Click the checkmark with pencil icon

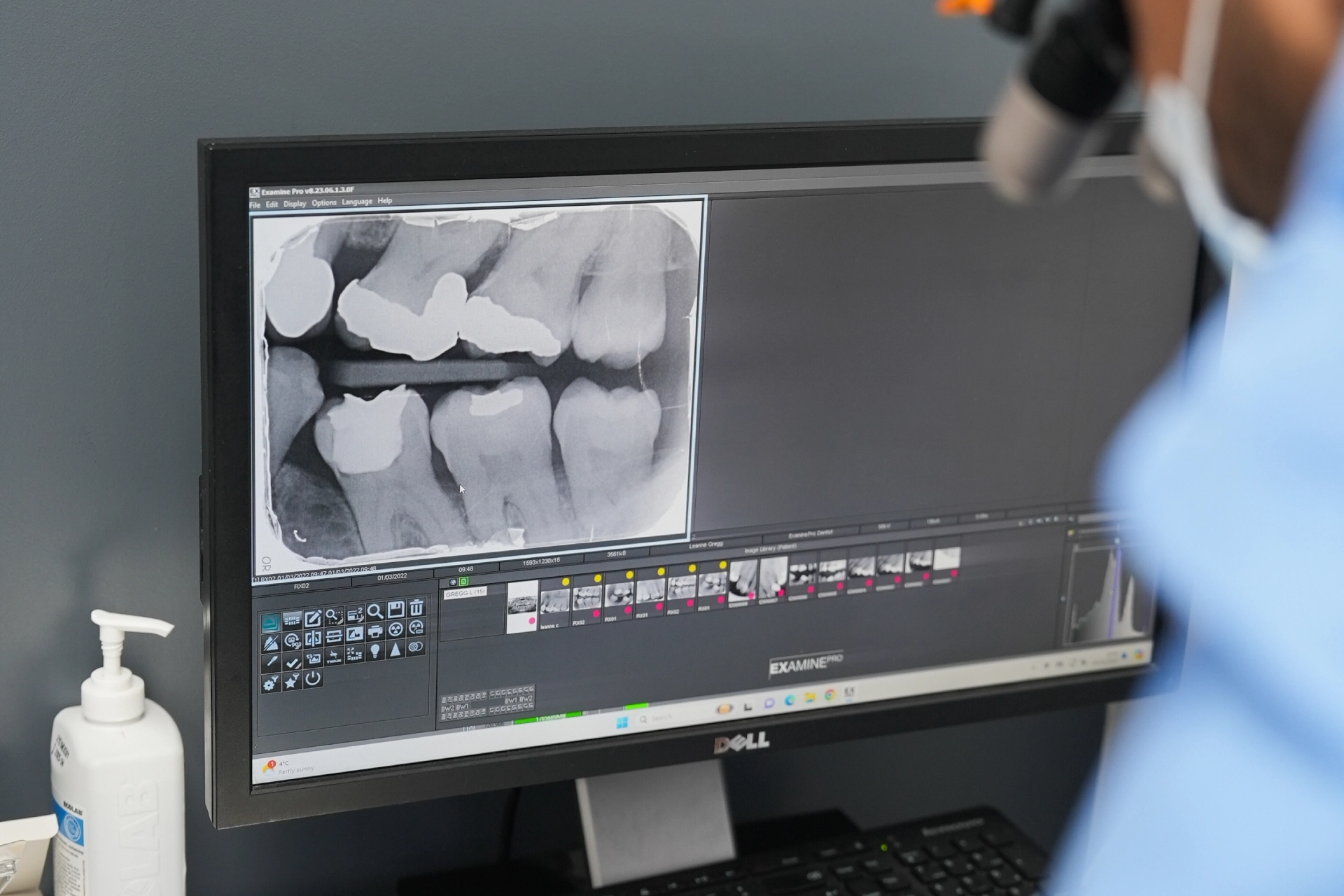(x=293, y=661)
